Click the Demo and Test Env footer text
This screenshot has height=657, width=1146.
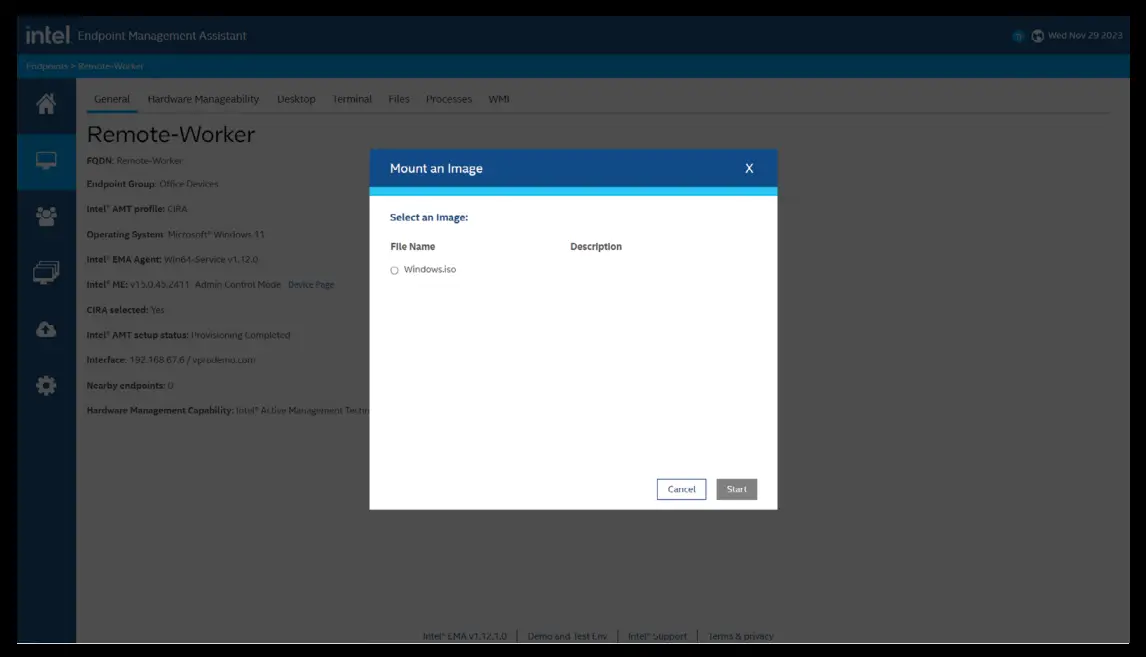point(567,636)
